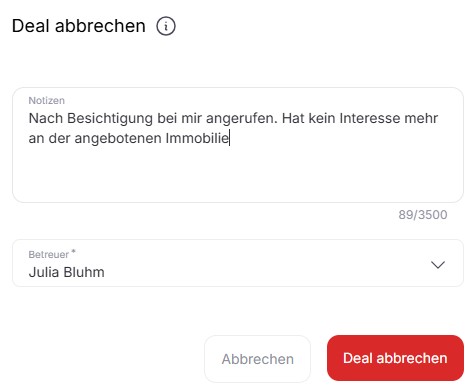Click the word angebotenen in second line
Viewport: 476px width, 391px height.
point(118,139)
